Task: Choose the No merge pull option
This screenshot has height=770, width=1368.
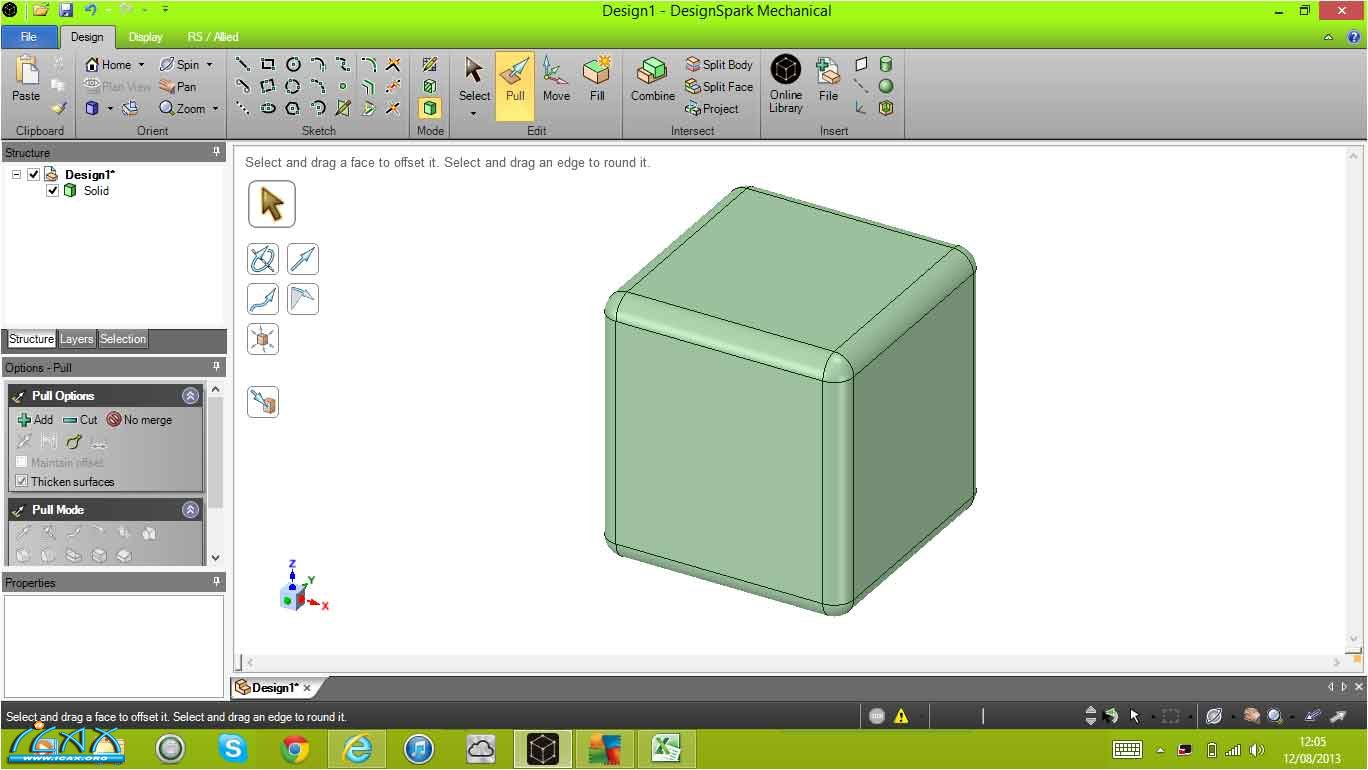Action: [x=139, y=420]
